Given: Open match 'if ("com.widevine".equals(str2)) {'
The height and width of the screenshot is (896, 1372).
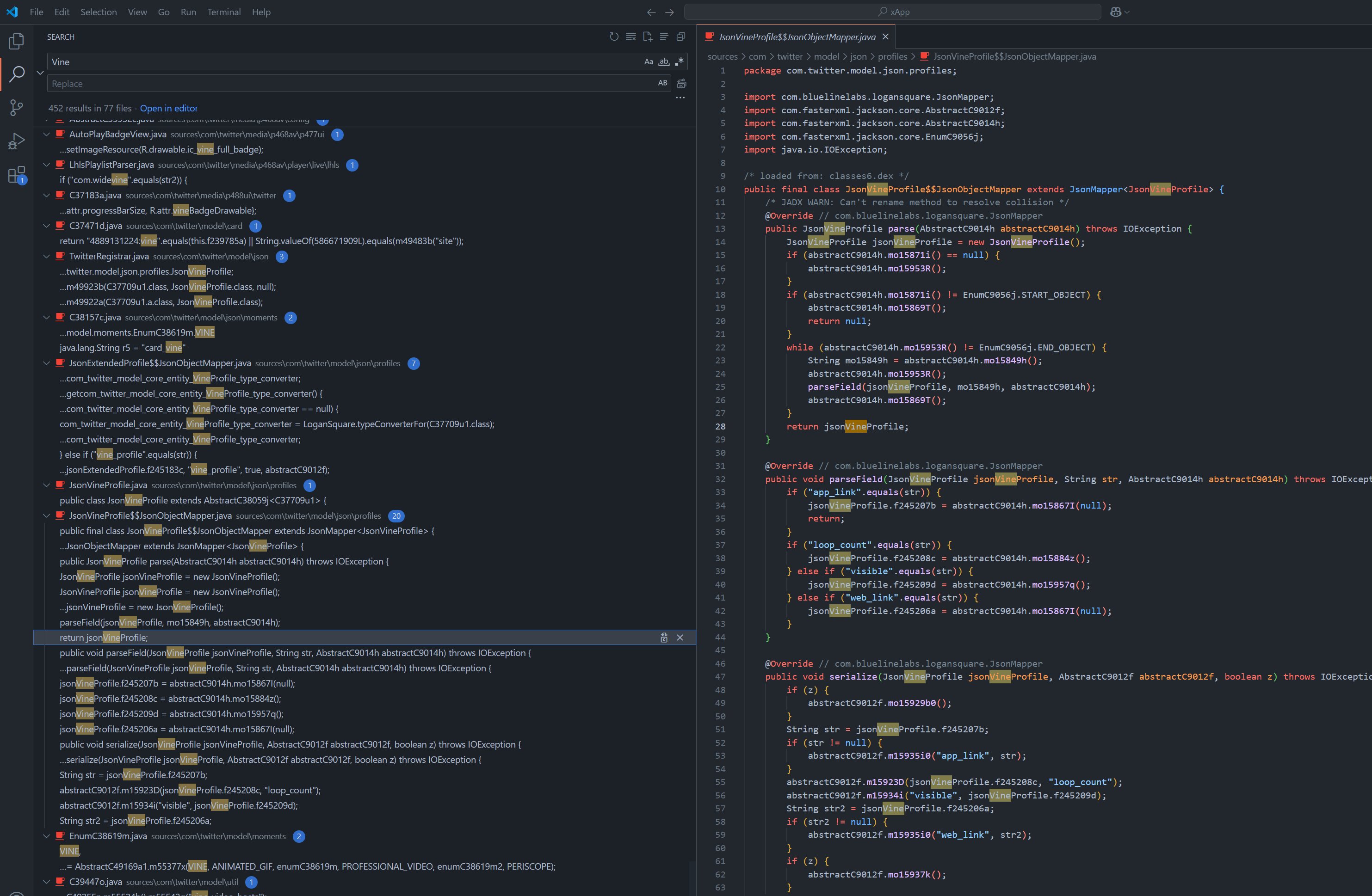Looking at the screenshot, I should point(124,180).
